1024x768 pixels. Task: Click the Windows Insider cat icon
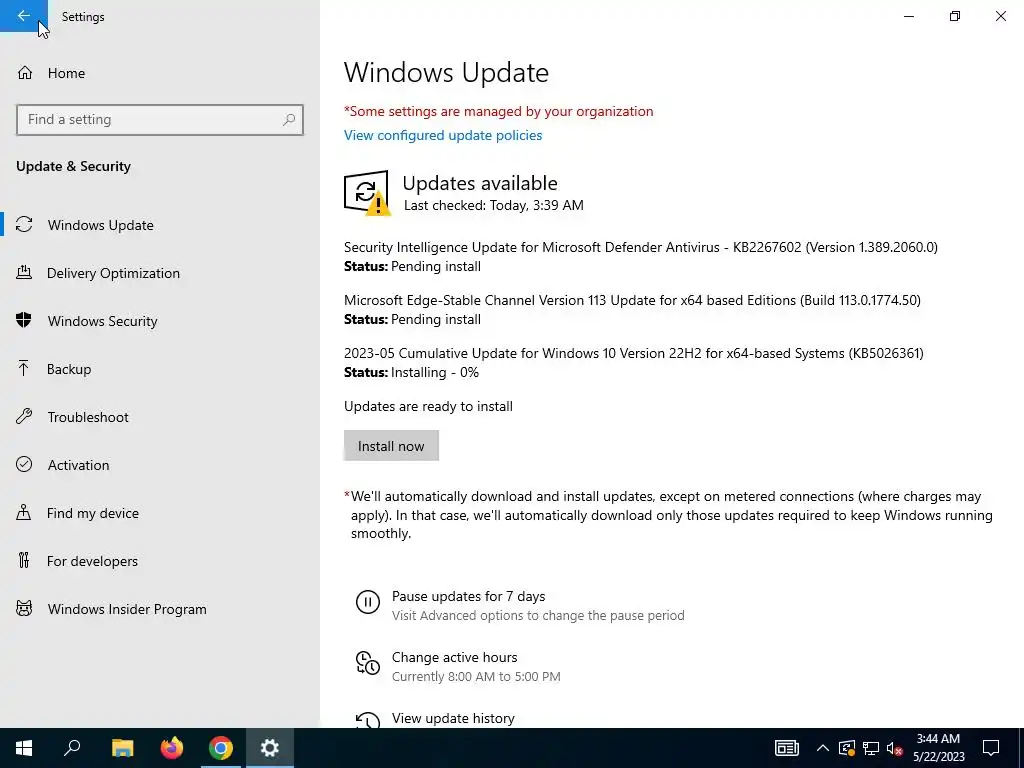(x=24, y=609)
